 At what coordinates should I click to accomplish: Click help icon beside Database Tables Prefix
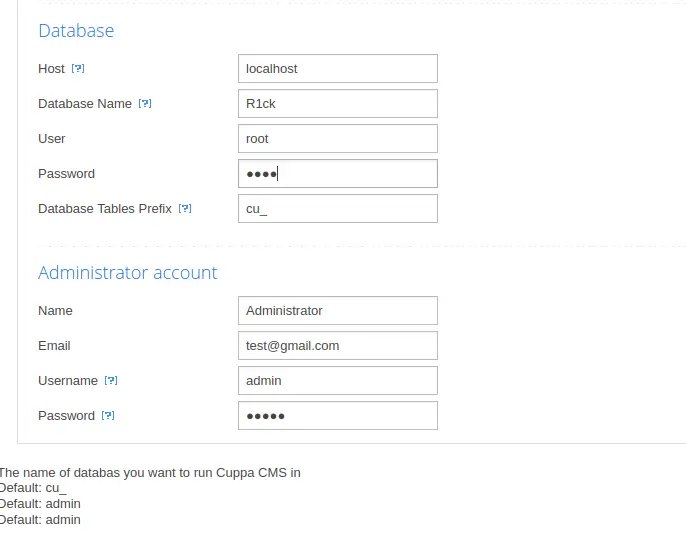coord(185,209)
